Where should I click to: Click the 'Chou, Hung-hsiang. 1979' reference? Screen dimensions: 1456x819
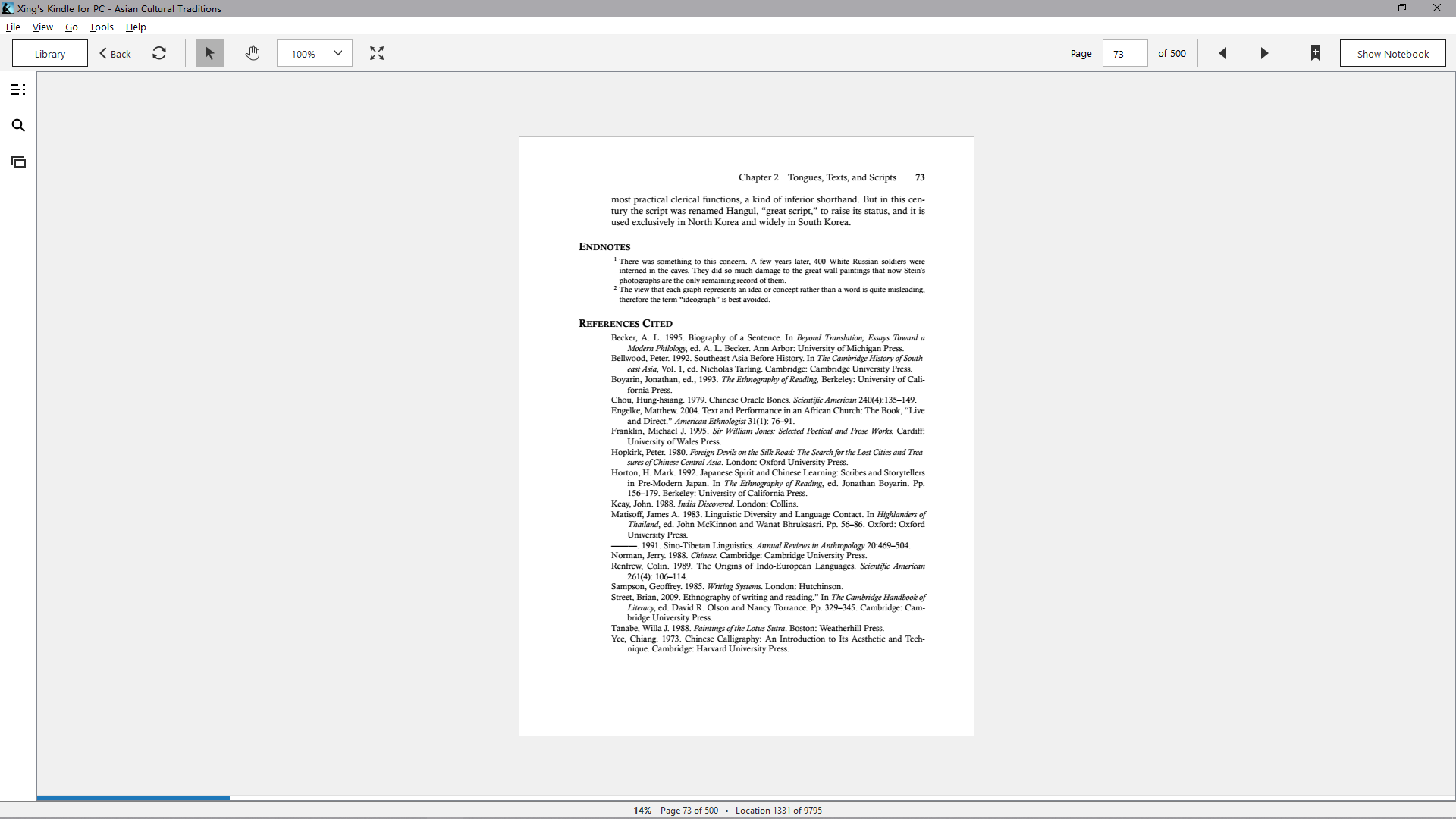click(764, 400)
